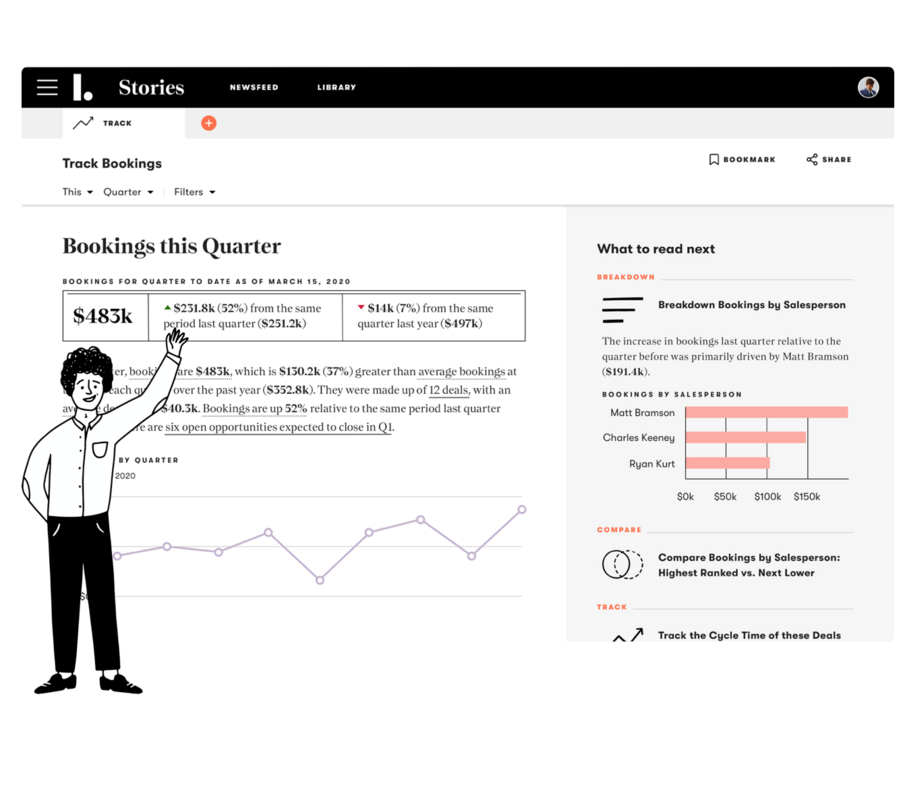Open the Breakdown Bookings story list icon

[620, 309]
